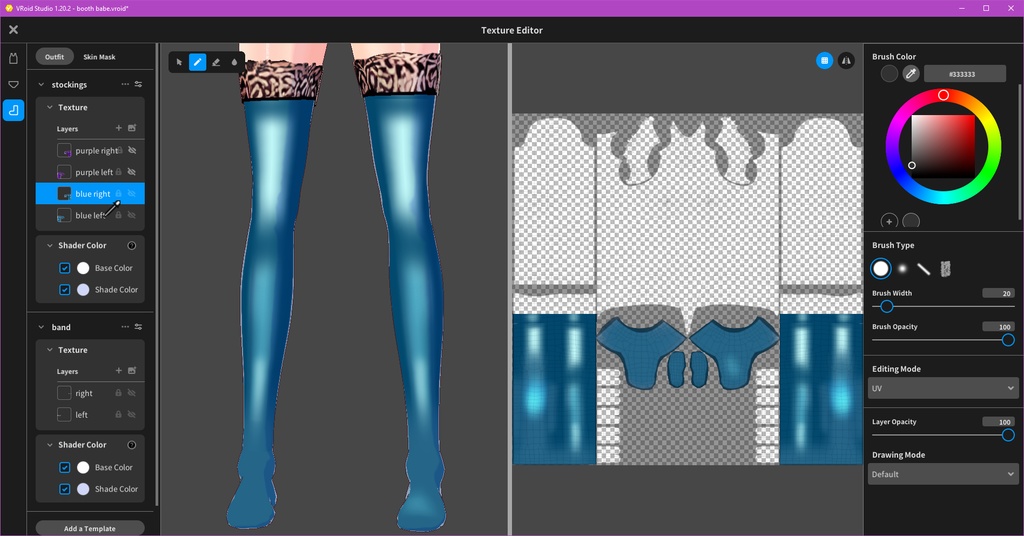
Task: Select the band left layer
Action: [x=90, y=415]
